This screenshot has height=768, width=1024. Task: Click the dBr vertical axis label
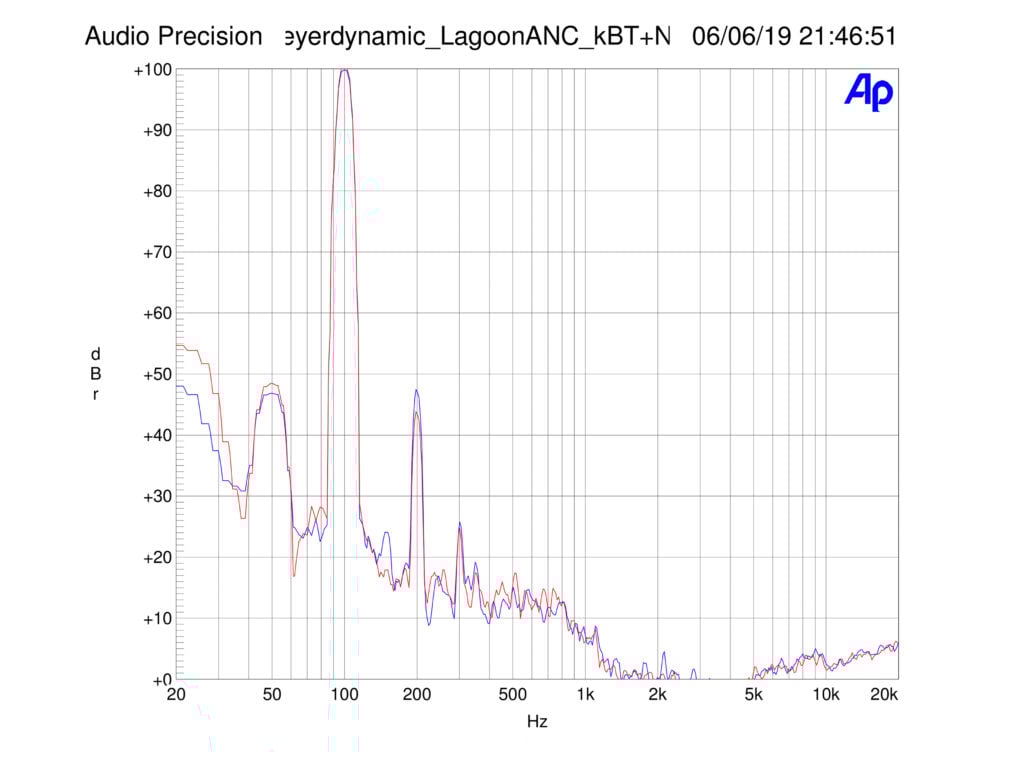pyautogui.click(x=95, y=374)
